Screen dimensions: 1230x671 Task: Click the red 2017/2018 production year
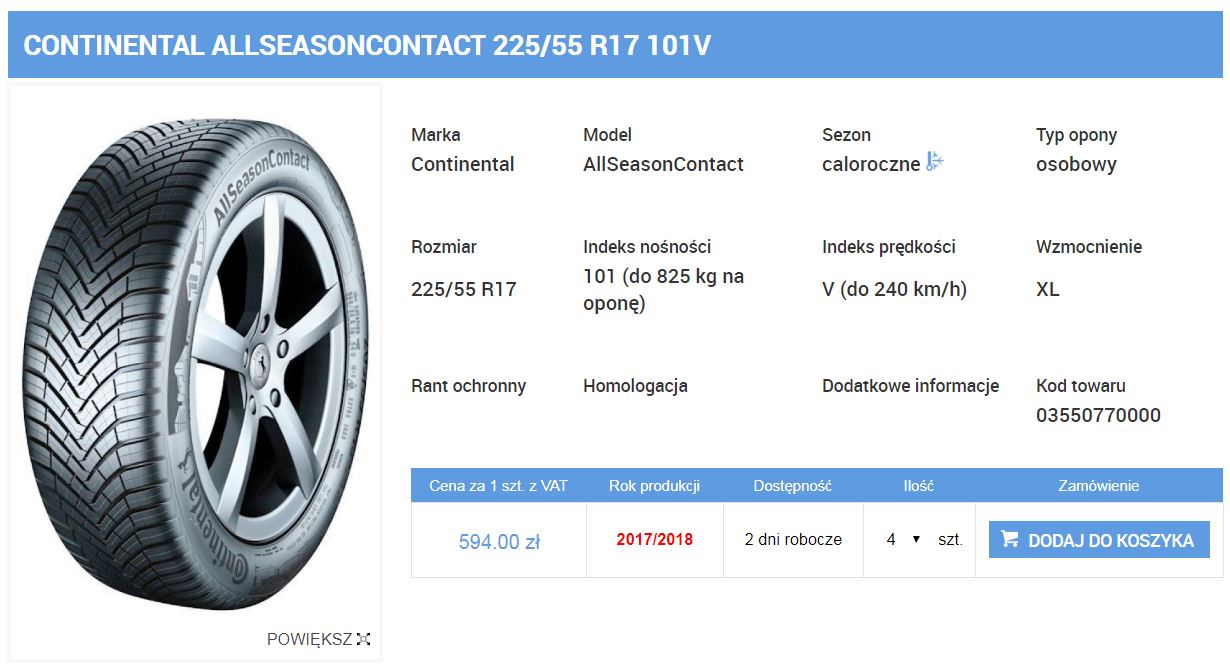click(x=654, y=540)
